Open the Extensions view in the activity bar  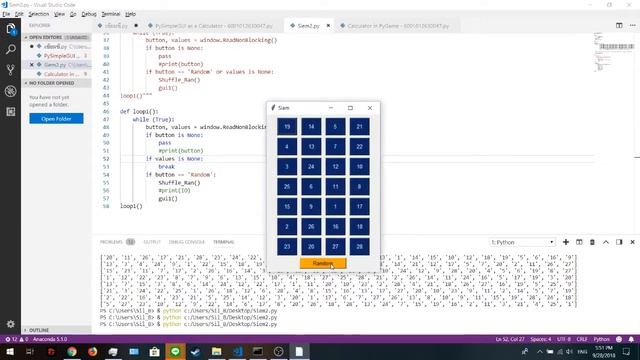click(x=11, y=111)
